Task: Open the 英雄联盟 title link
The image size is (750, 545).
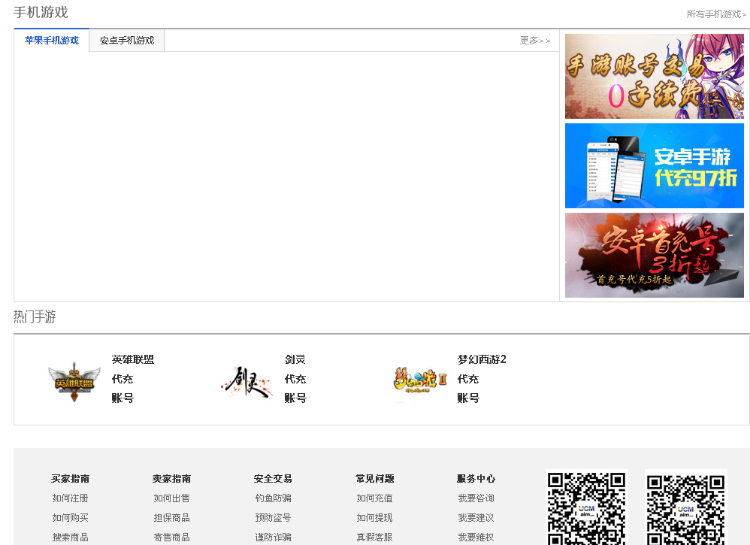Action: 133,359
